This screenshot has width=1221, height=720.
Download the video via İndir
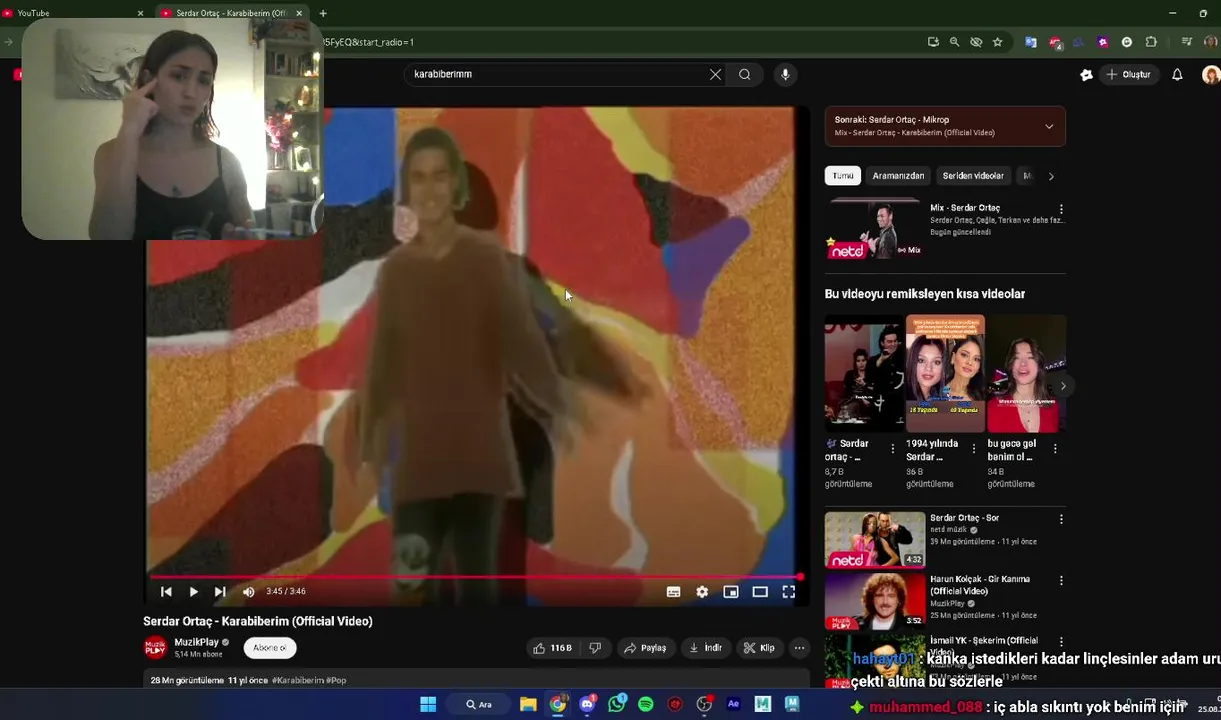[x=705, y=648]
